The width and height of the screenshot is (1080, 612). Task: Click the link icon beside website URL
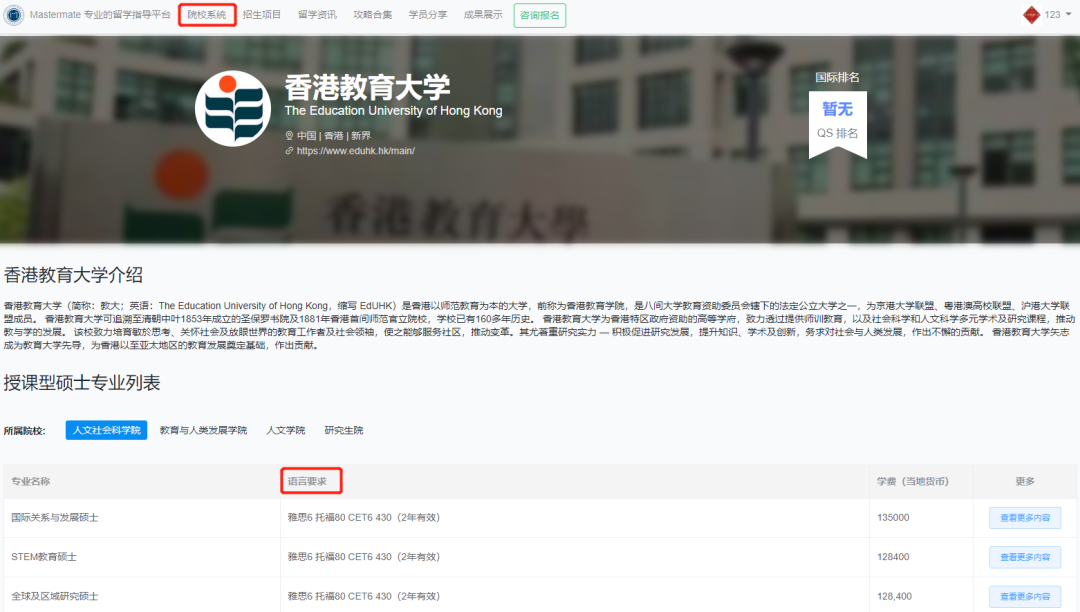coord(289,151)
